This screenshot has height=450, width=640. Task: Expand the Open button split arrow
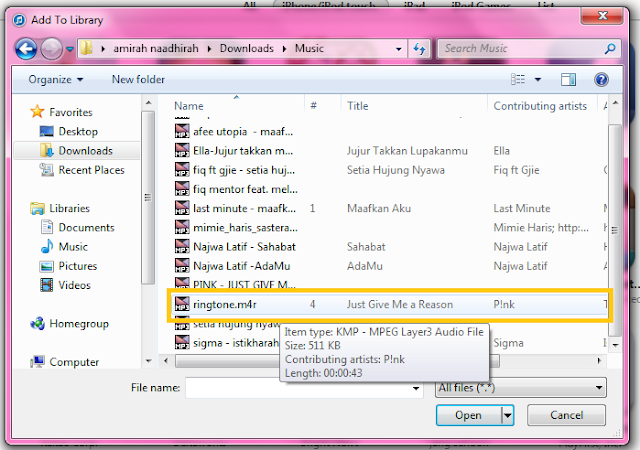pyautogui.click(x=507, y=416)
